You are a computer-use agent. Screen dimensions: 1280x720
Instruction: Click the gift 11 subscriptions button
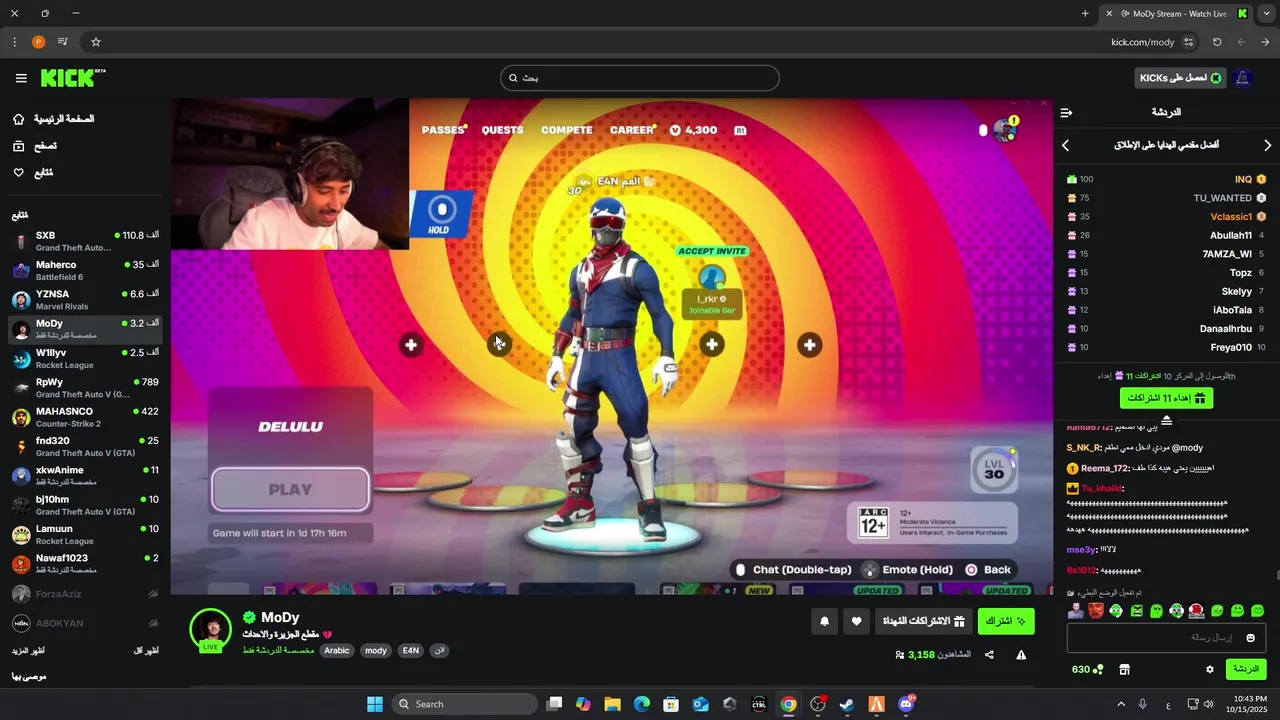pos(1166,398)
